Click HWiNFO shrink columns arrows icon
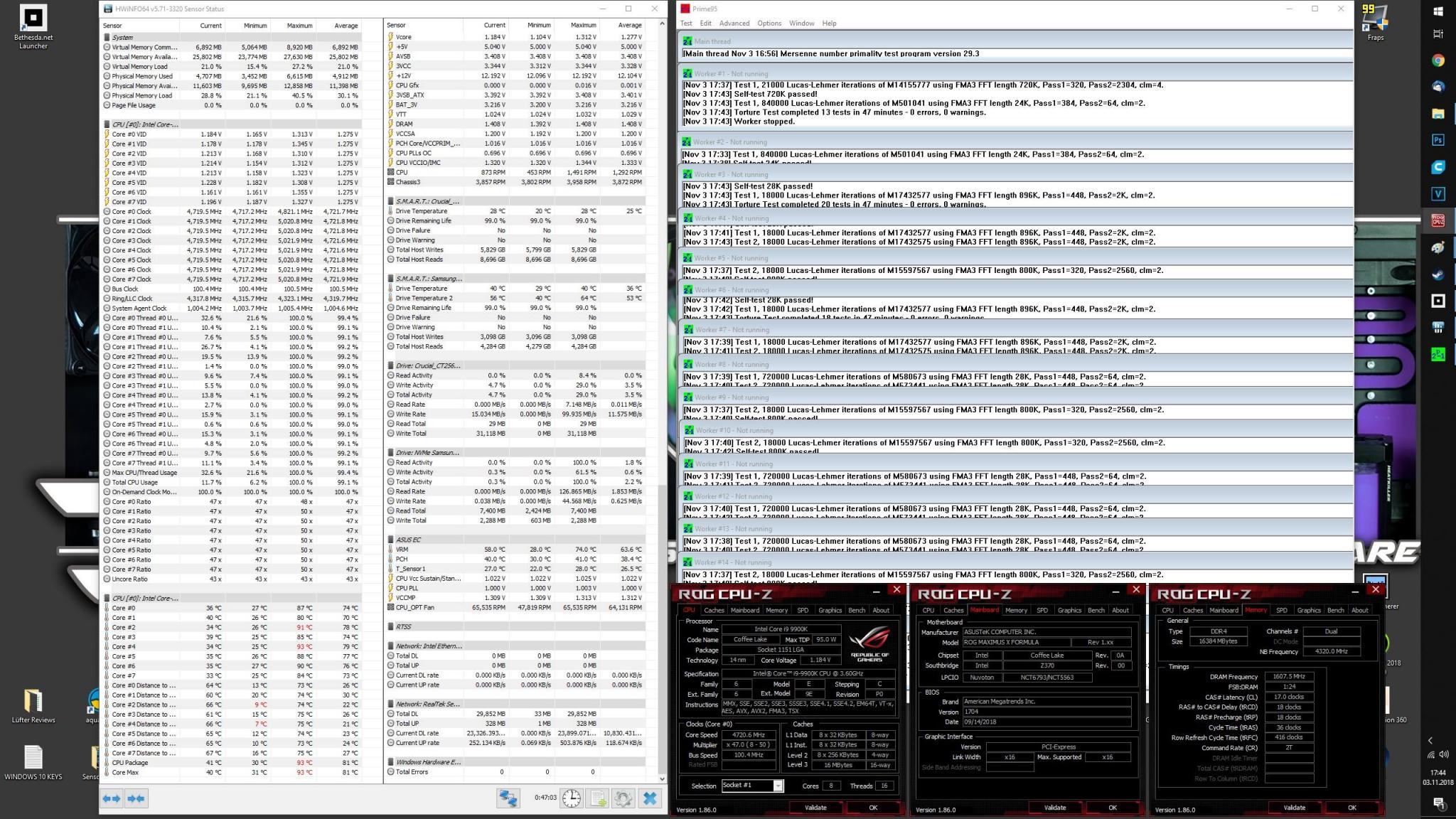1456x819 pixels. (136, 798)
